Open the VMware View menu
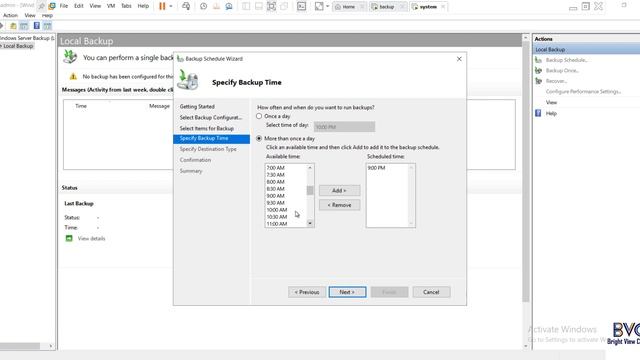The image size is (640, 360). (95, 6)
